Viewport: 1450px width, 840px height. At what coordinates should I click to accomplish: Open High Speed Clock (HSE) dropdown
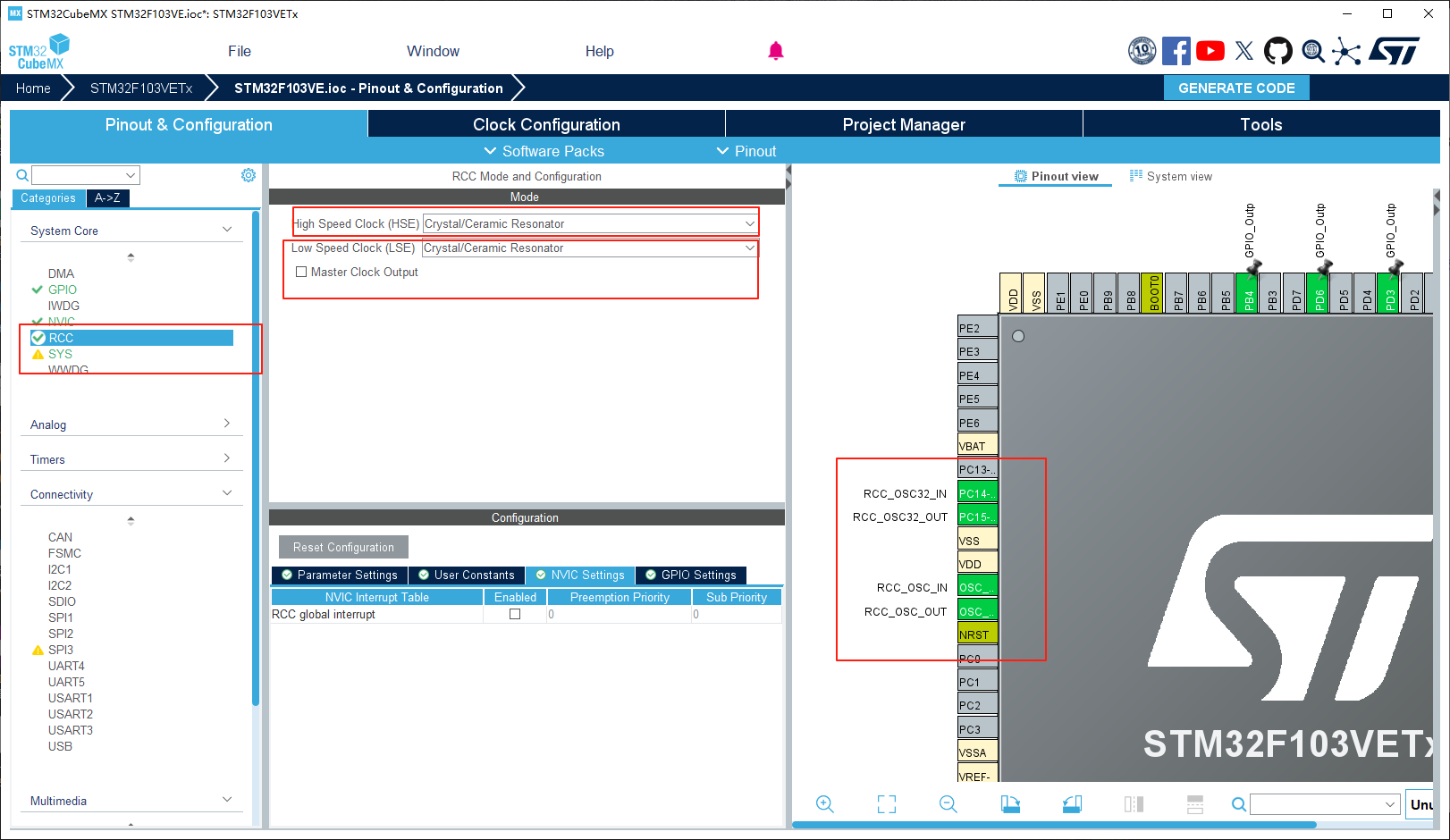pos(590,223)
